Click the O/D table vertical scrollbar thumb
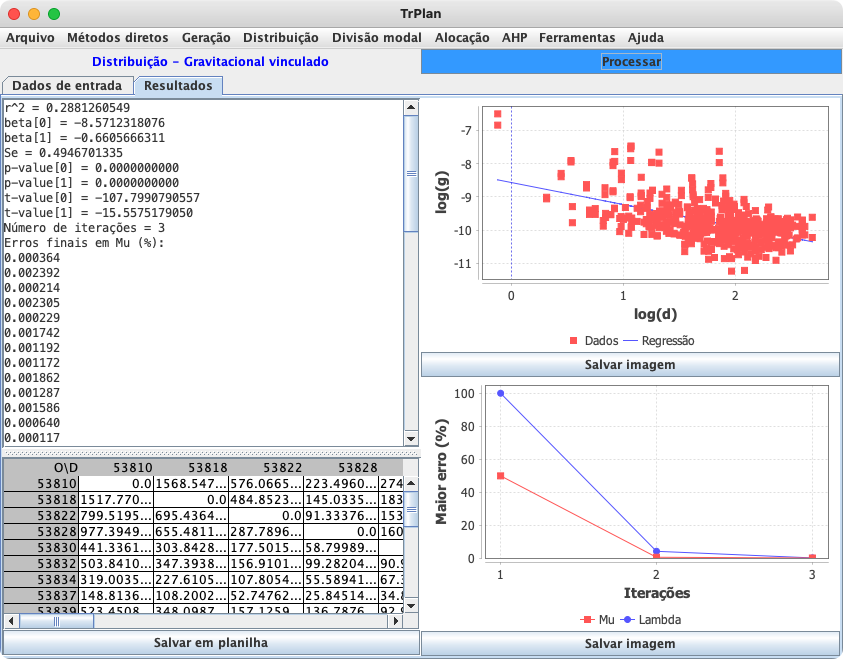 (411, 508)
